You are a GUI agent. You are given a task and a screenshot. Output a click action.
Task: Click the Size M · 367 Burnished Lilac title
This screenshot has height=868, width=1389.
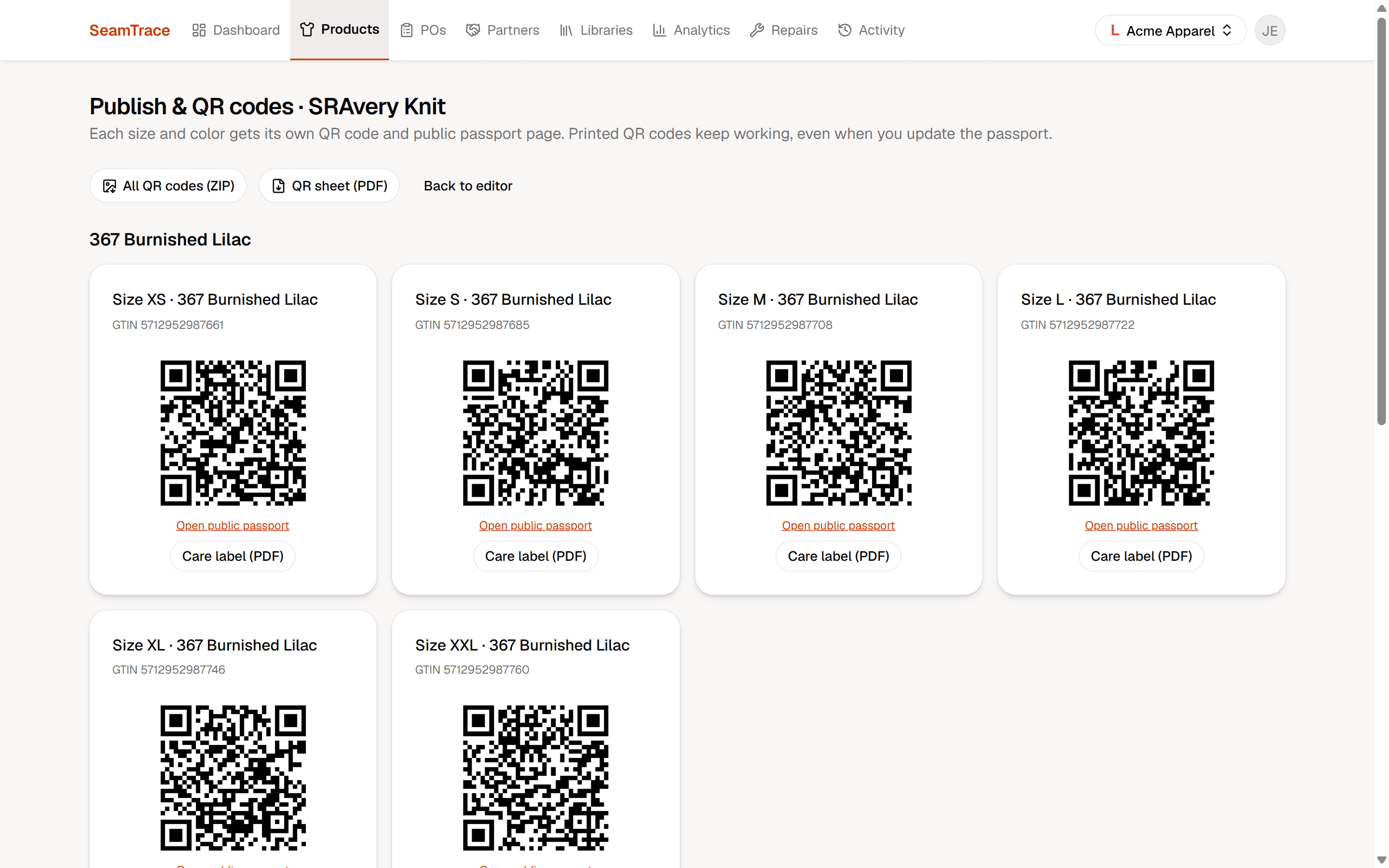tap(818, 299)
